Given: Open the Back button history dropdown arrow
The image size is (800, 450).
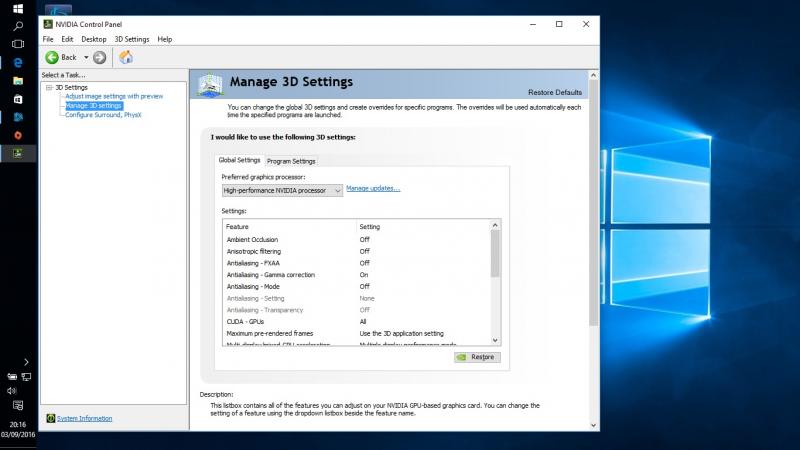Looking at the screenshot, I should click(86, 57).
